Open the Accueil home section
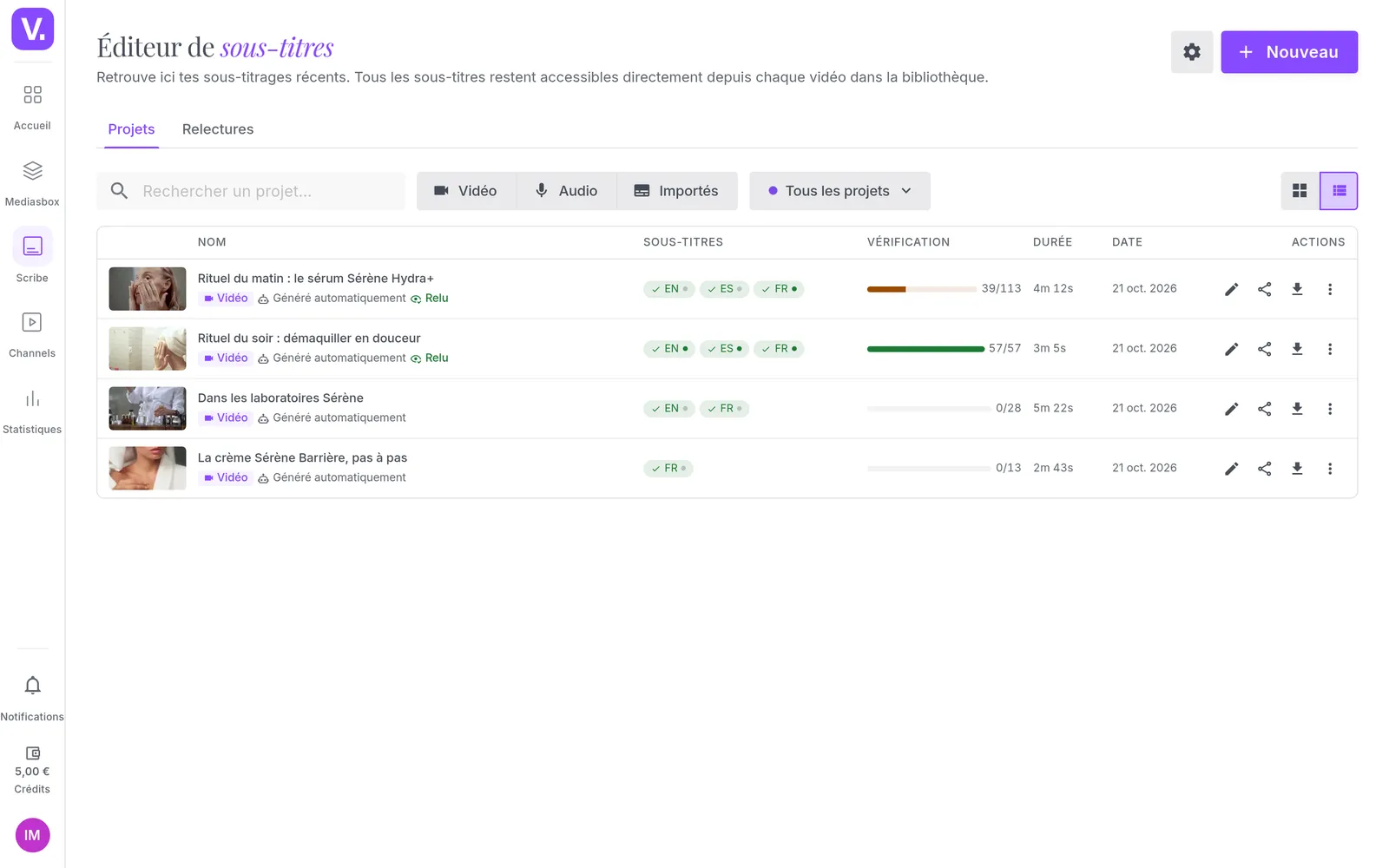Viewport: 1389px width, 868px height. 32,107
